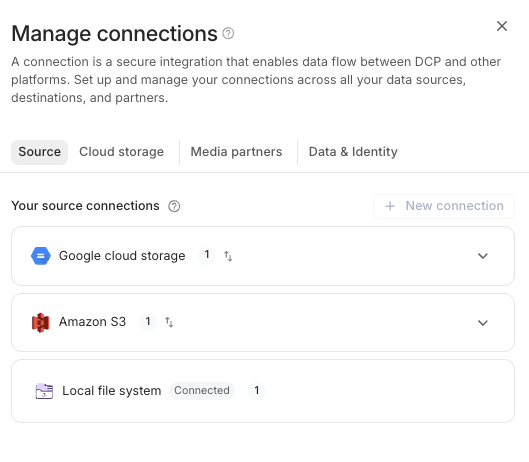Click the count badge next to Amazon S3
The width and height of the screenshot is (529, 462).
[x=148, y=322]
